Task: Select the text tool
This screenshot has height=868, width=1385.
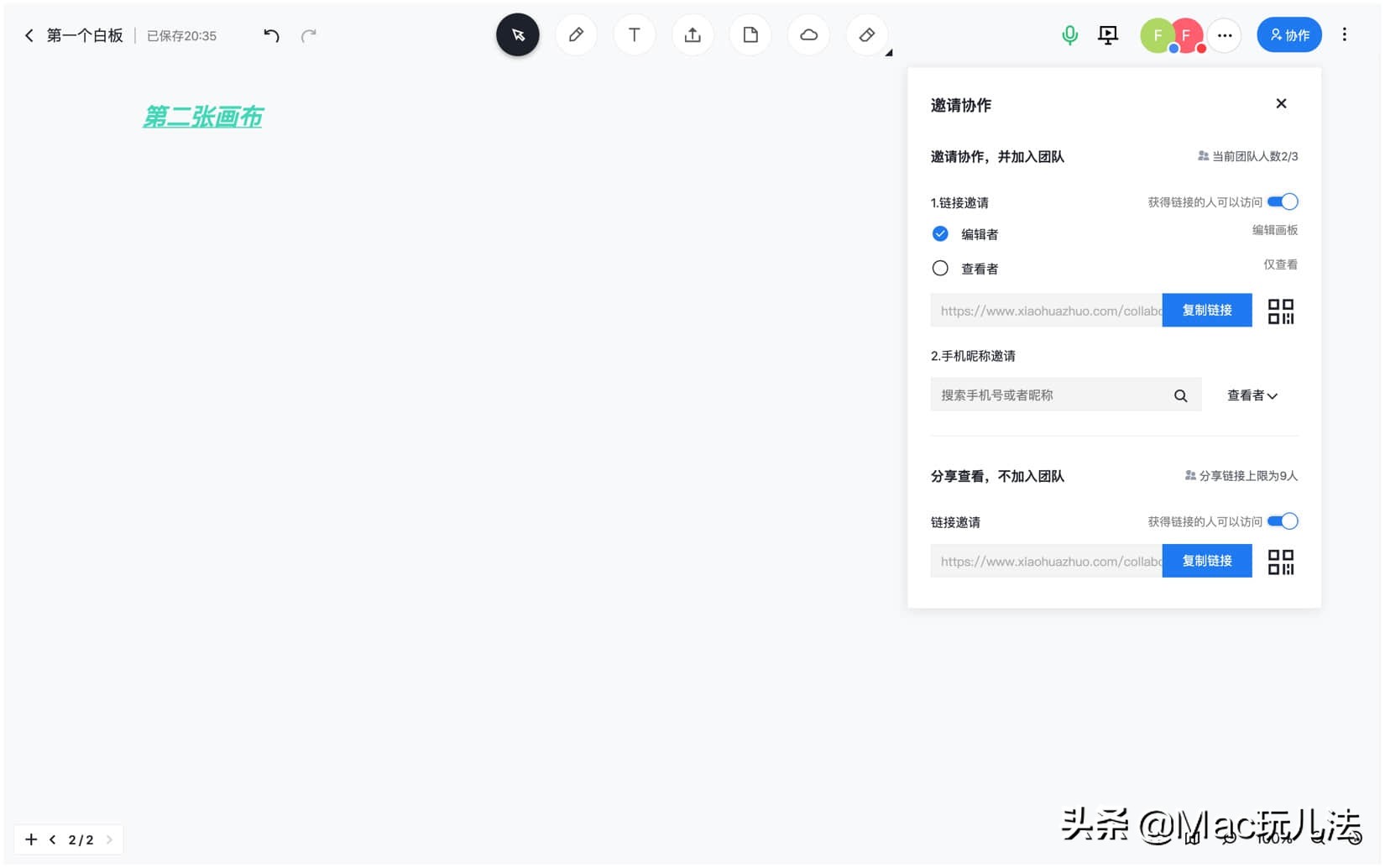Action: (x=635, y=35)
